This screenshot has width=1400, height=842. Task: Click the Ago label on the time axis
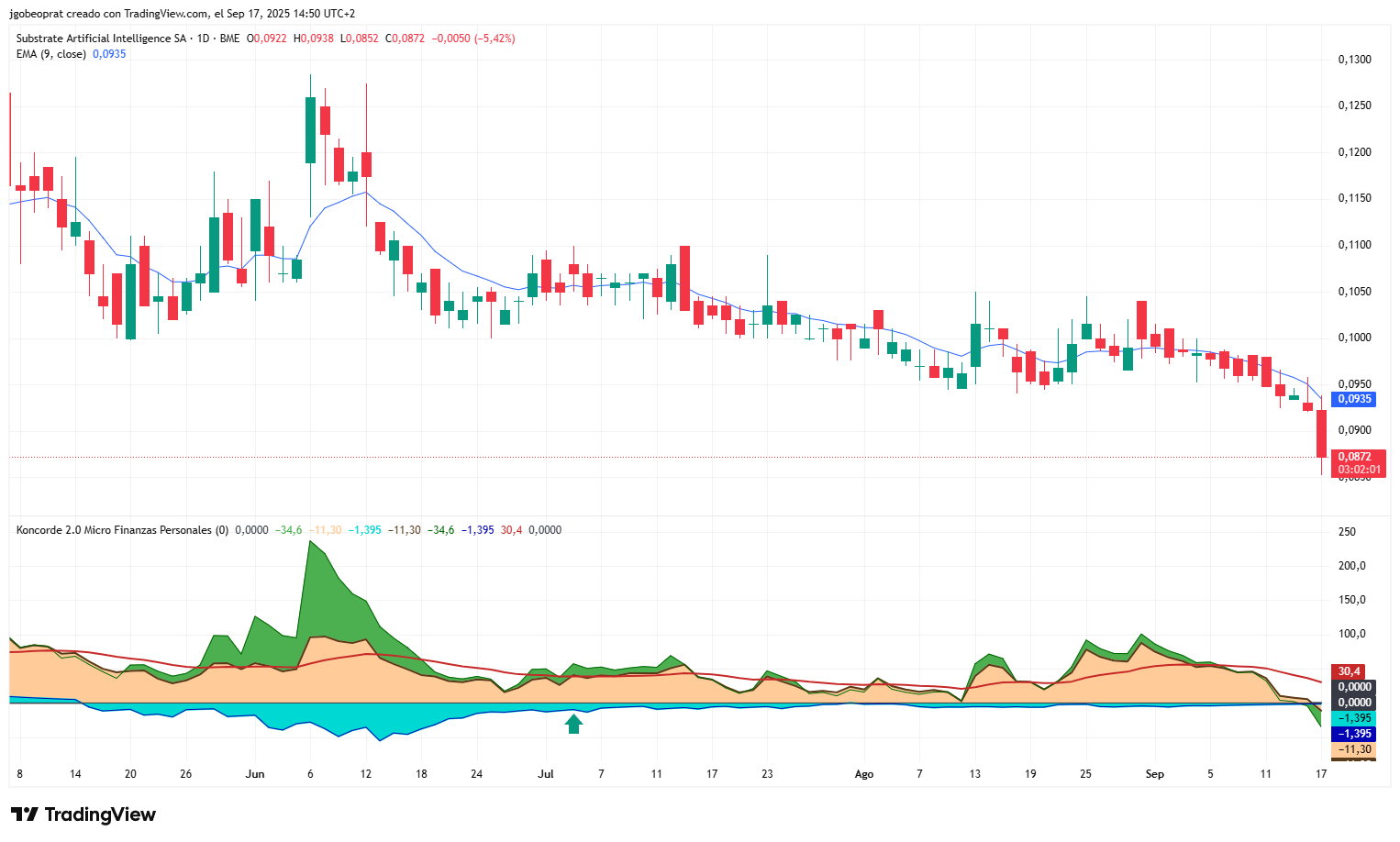(x=863, y=774)
